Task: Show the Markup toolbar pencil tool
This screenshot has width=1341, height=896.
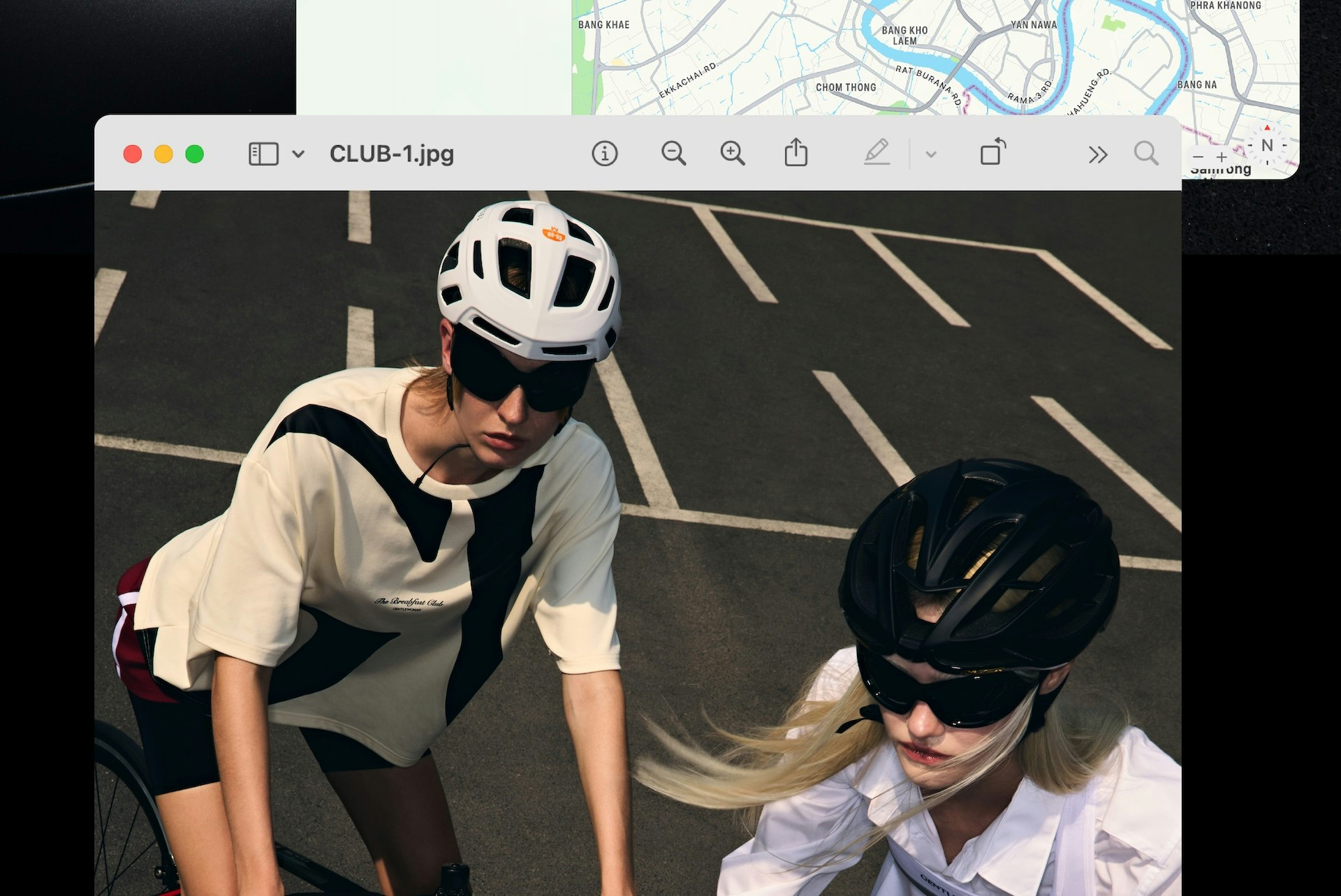Action: (x=877, y=152)
